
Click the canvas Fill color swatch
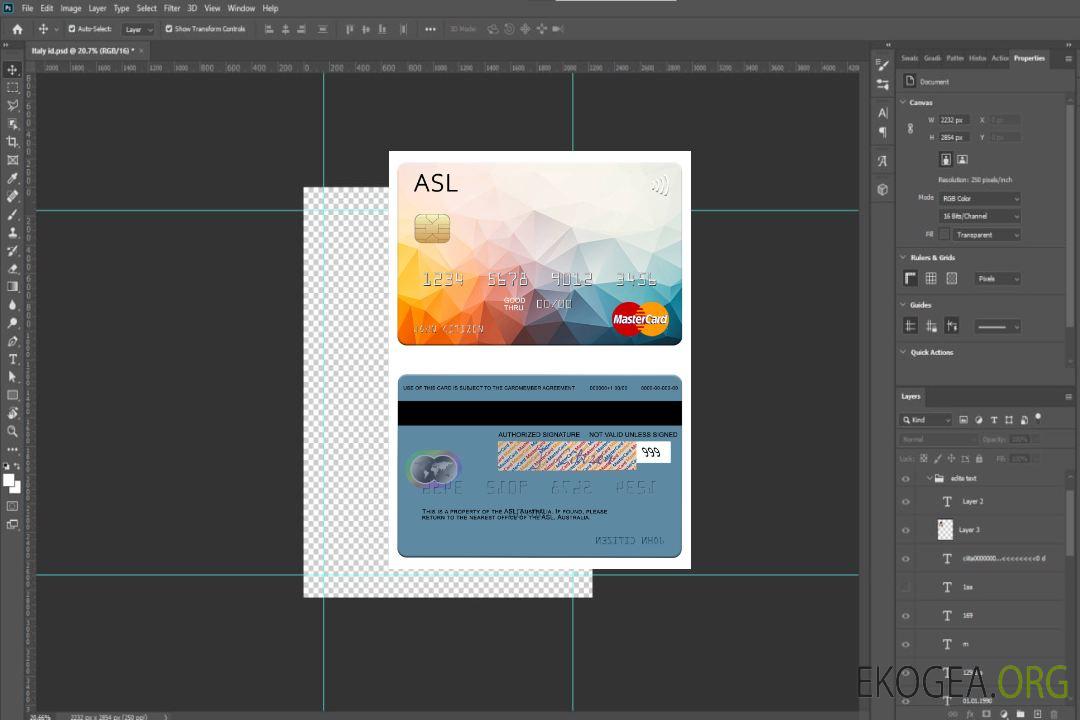(x=944, y=235)
